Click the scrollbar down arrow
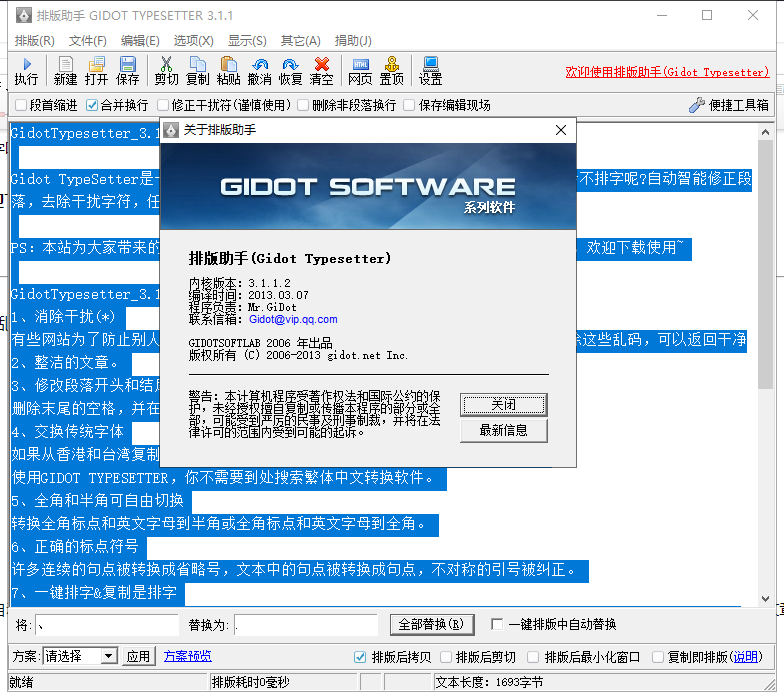Screen dimensions: 784x699 765,598
